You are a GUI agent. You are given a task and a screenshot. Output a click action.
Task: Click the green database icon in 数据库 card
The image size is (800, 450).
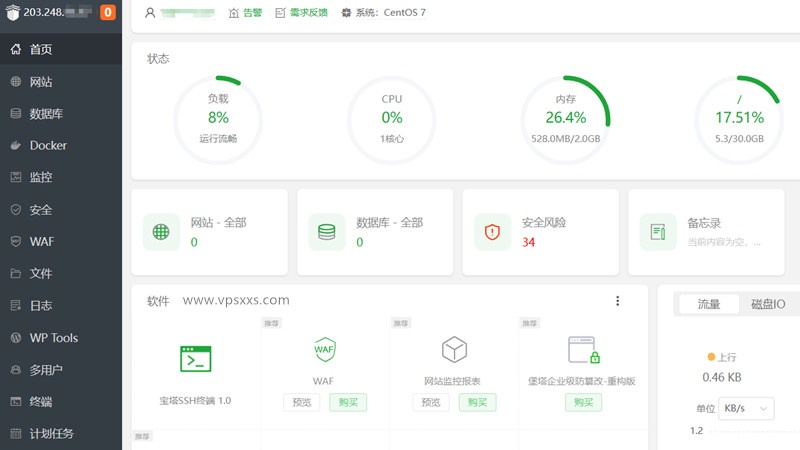pos(327,232)
